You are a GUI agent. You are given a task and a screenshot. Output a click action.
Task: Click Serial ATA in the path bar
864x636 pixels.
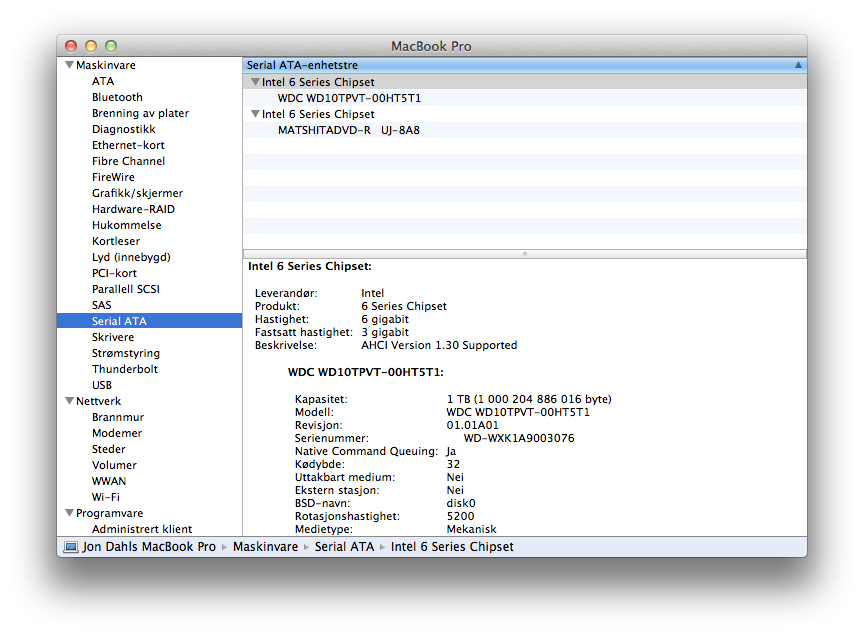point(344,547)
